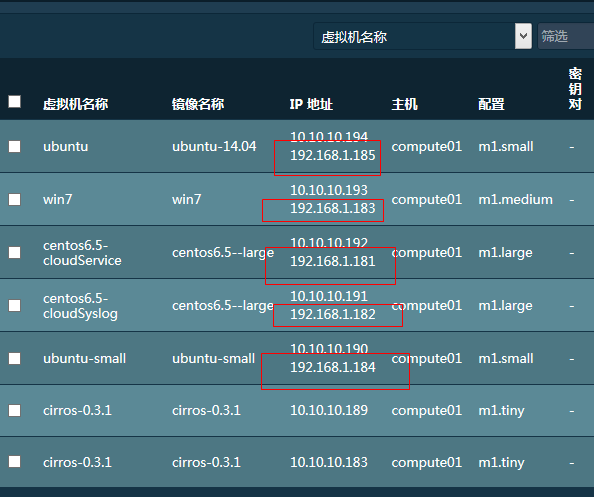The width and height of the screenshot is (594, 497).
Task: Select the win7 virtual machine checkbox
Action: [x=15, y=200]
